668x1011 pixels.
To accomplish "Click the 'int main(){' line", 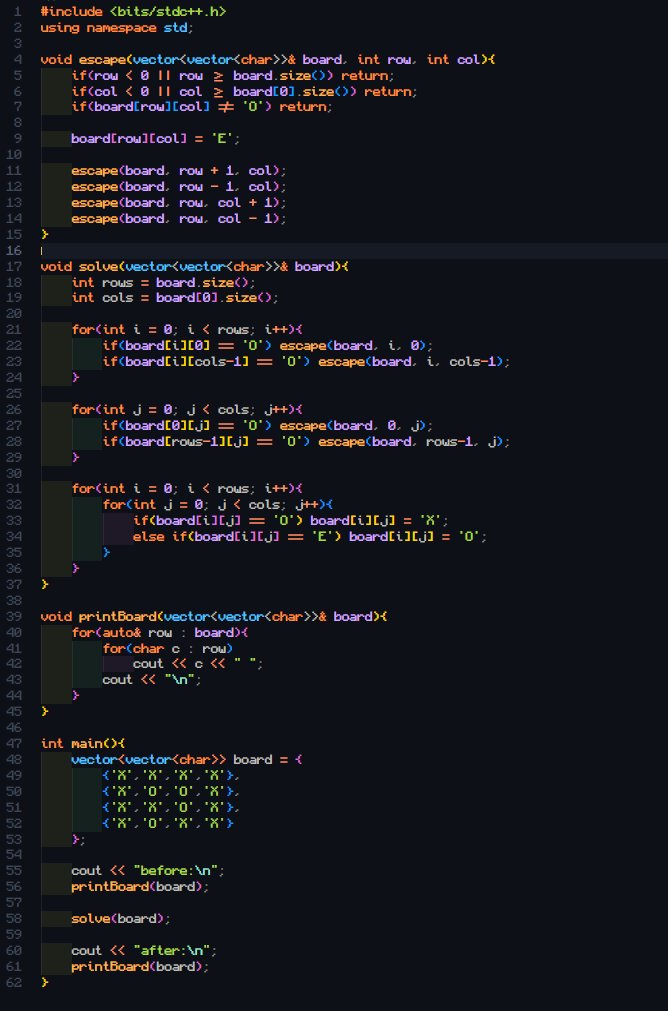I will [83, 744].
